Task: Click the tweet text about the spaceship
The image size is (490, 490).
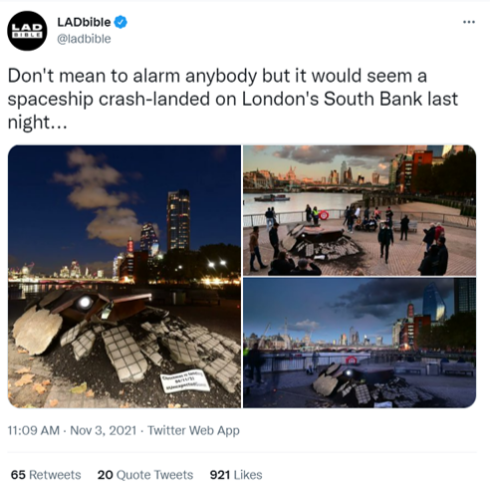Action: point(233,99)
